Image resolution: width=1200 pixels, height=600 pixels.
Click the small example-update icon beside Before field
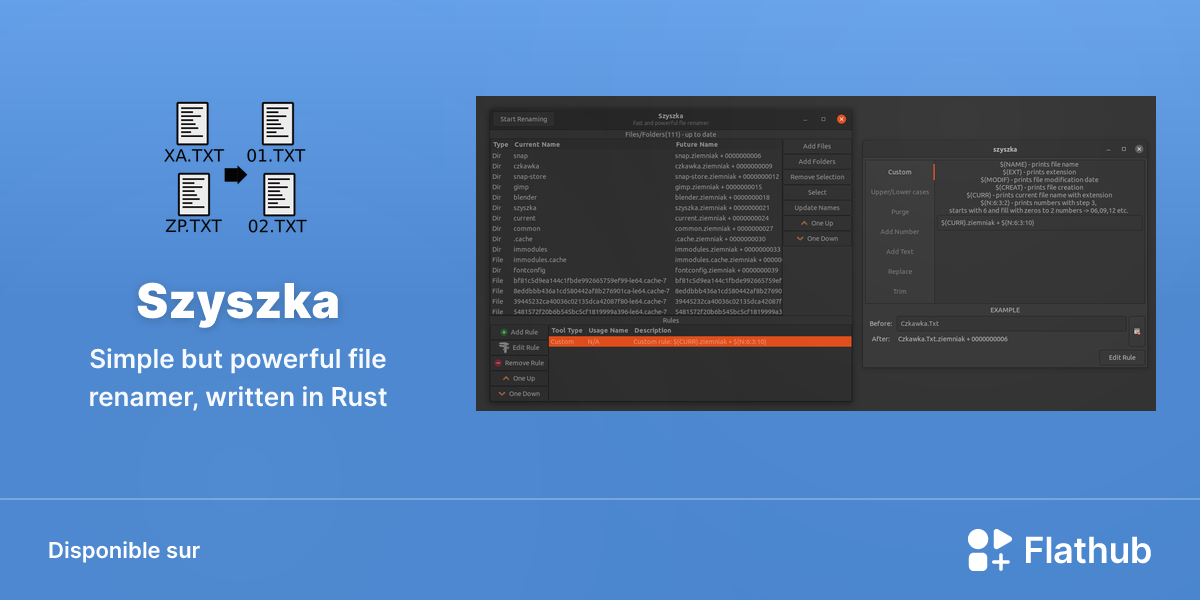[1136, 331]
